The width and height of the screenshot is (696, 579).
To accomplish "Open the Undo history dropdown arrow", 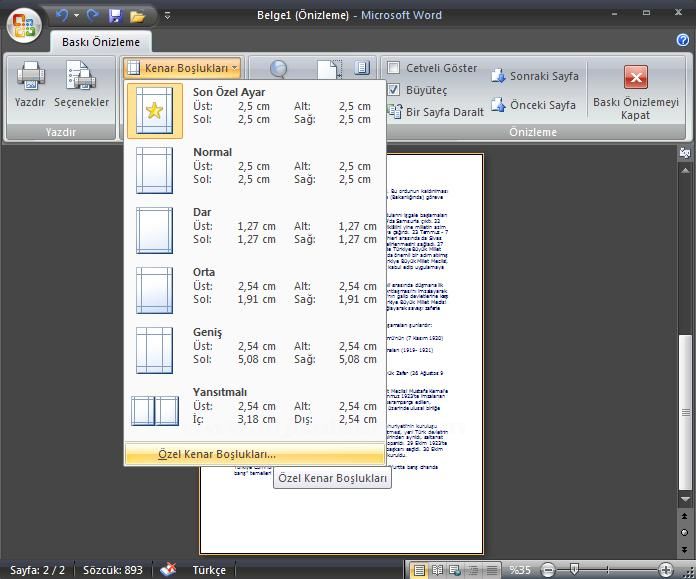I will [76, 16].
